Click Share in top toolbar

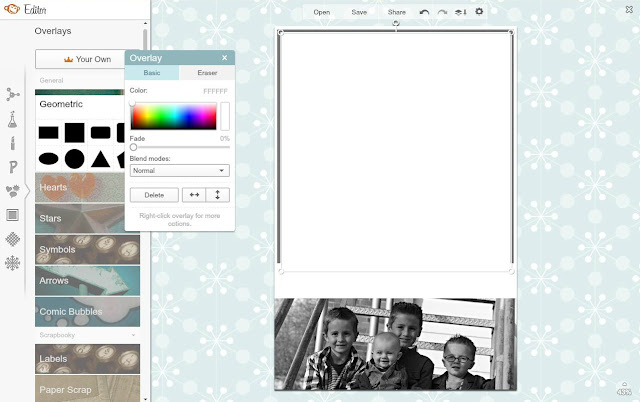[397, 12]
